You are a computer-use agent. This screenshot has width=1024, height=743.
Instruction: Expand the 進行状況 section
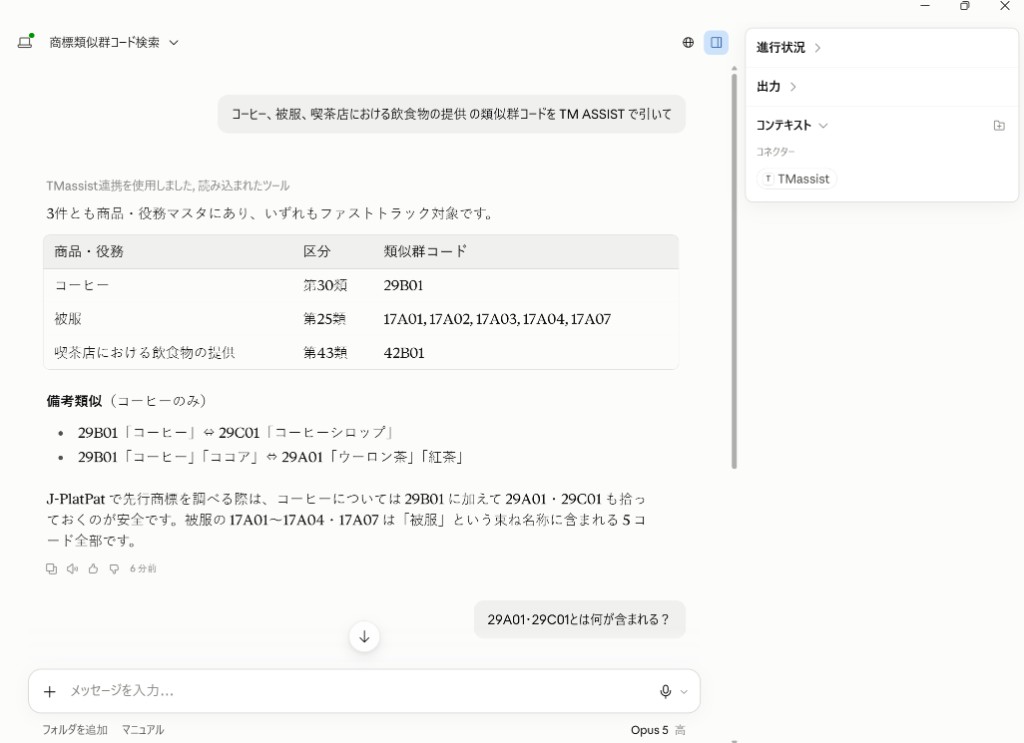(788, 48)
